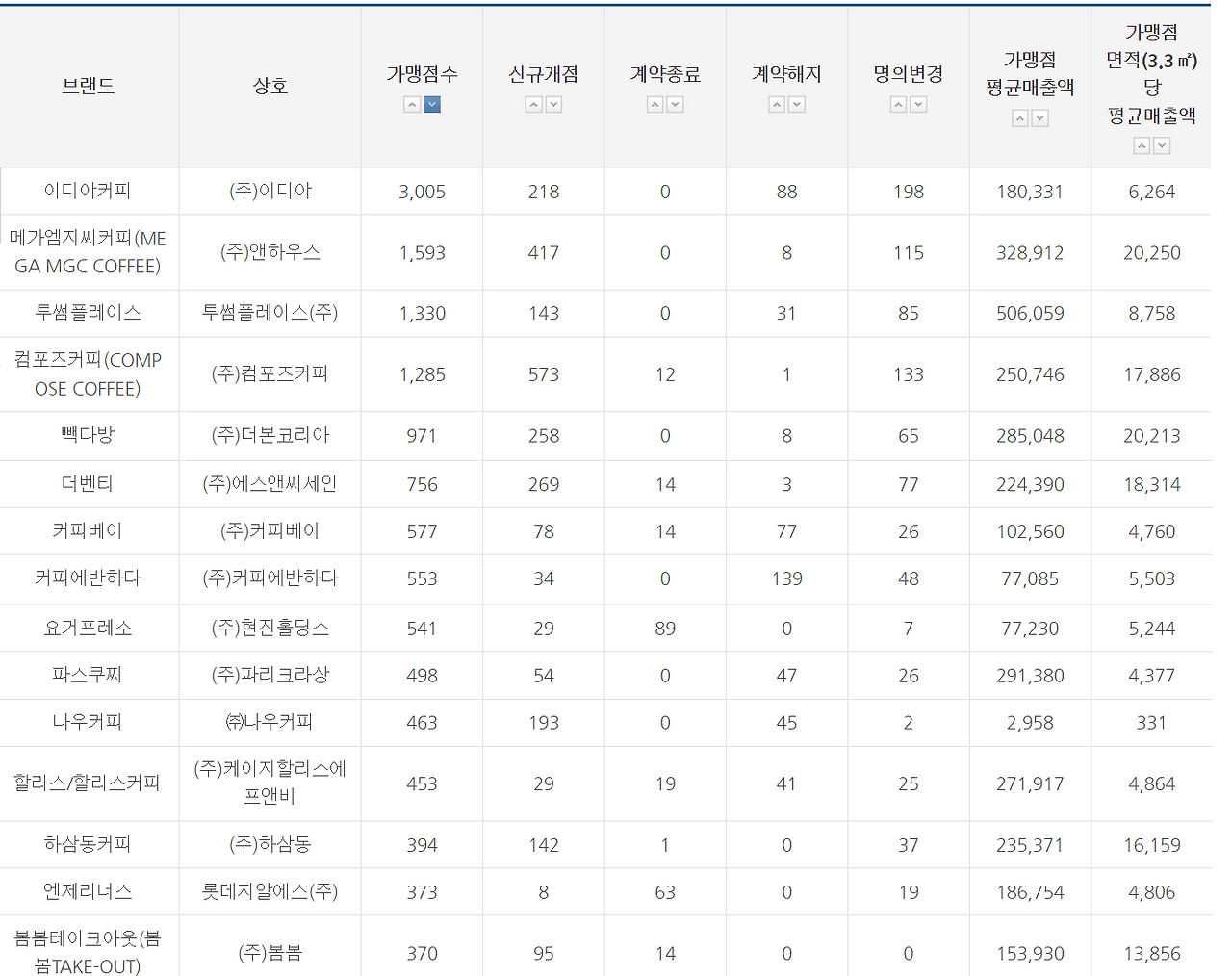Sort 신규개점 column ascending
Screen dimensions: 1232x976
tap(533, 105)
